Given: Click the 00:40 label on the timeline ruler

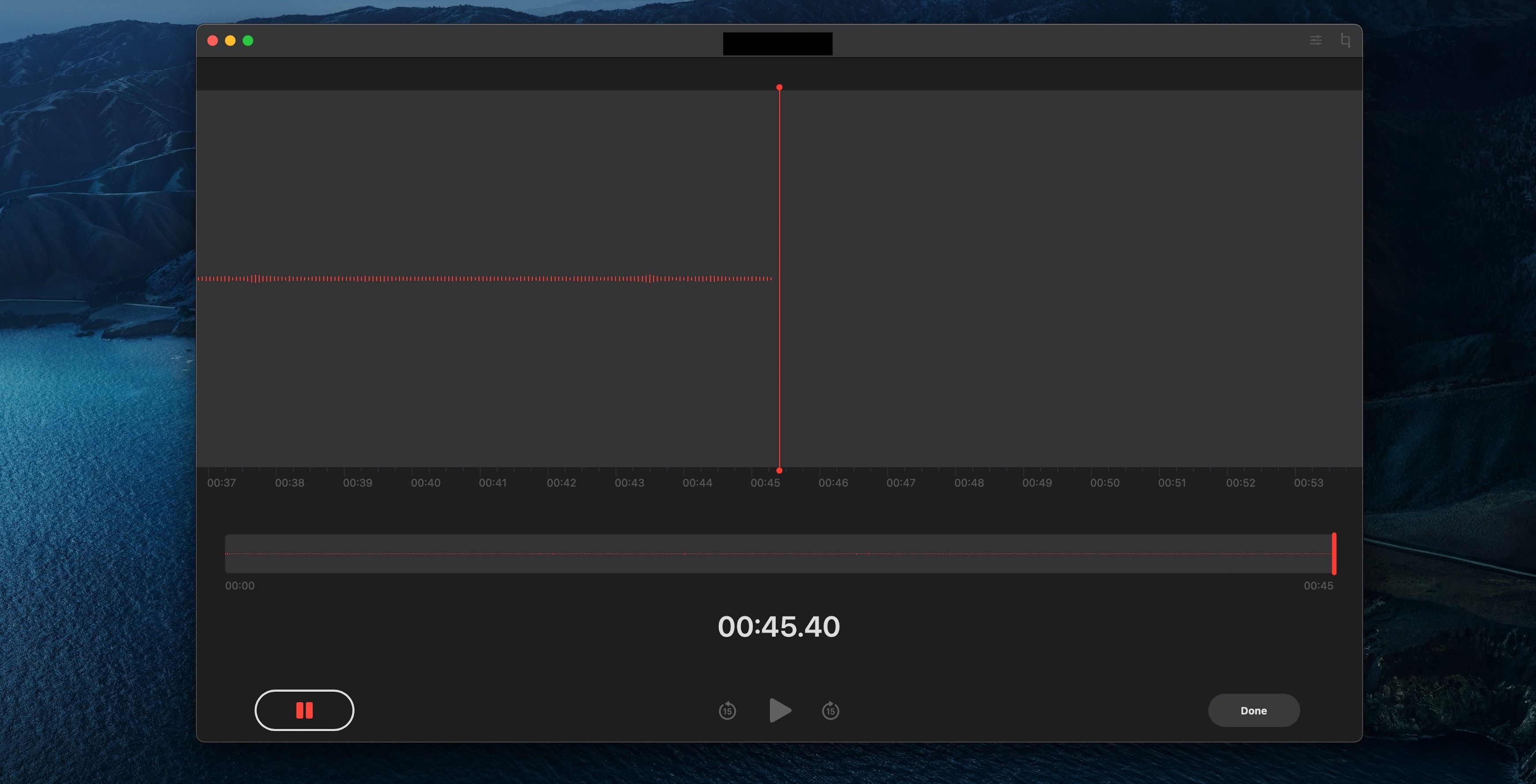Looking at the screenshot, I should coord(425,483).
